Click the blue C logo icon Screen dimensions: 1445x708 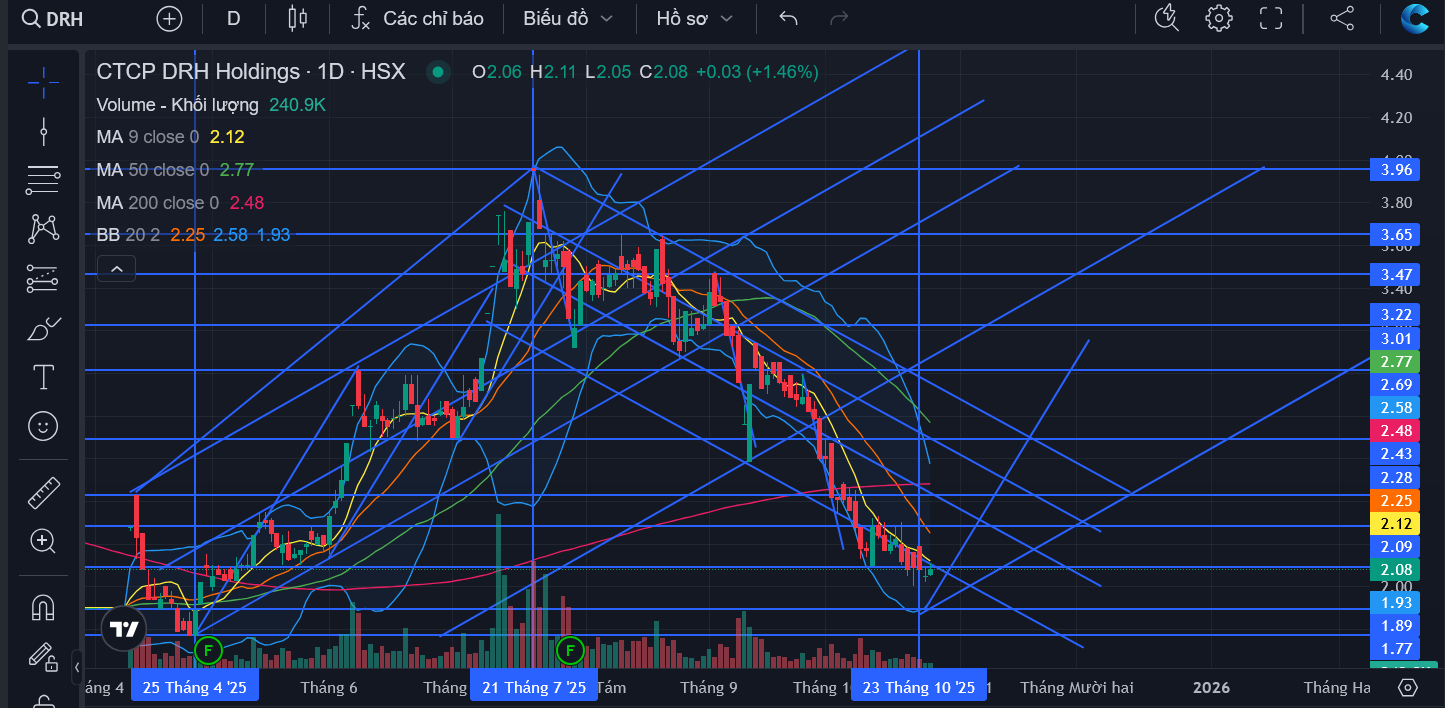1415,18
